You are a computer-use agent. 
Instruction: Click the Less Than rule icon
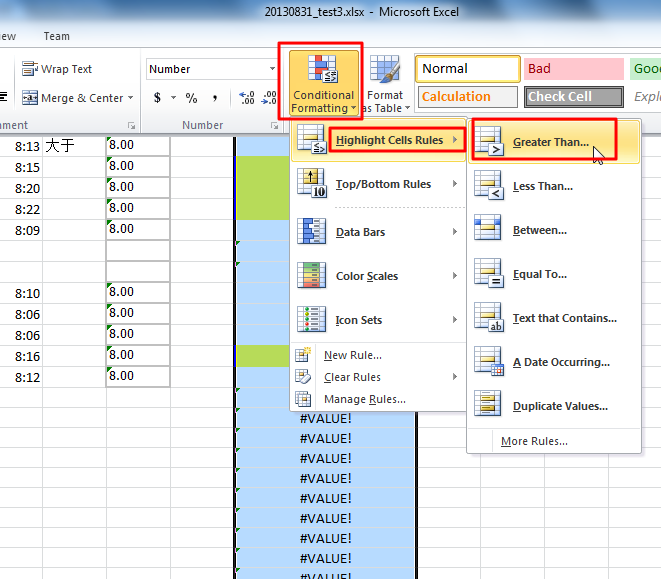(x=489, y=185)
